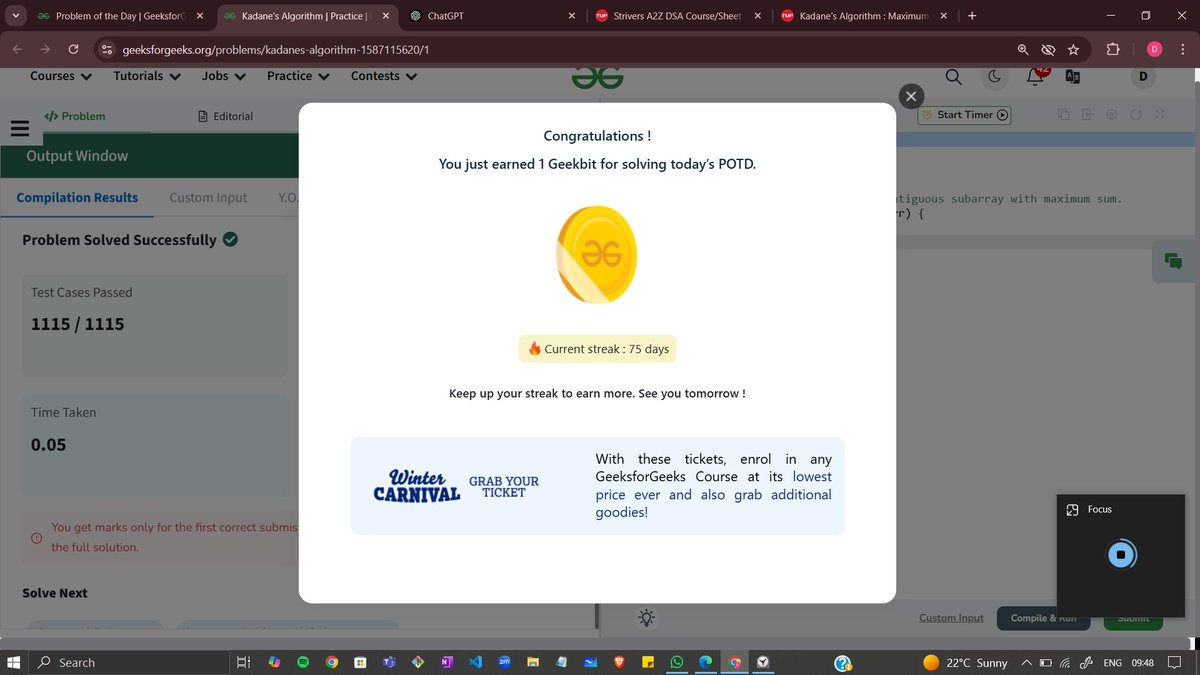Viewport: 1200px width, 675px height.
Task: Toggle dark mode moon icon
Action: (x=994, y=77)
